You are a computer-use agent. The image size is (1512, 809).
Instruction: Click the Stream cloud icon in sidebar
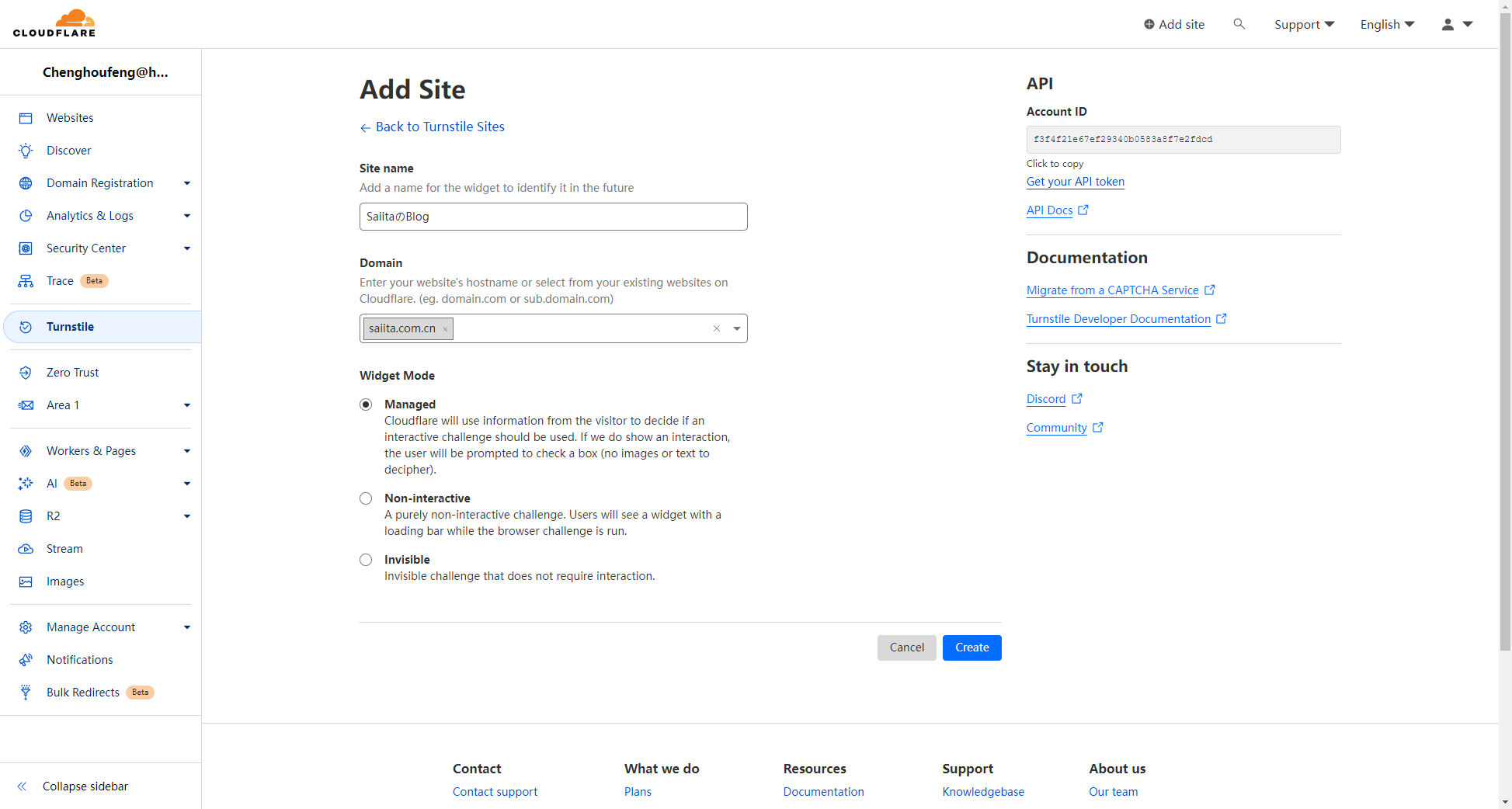point(26,549)
